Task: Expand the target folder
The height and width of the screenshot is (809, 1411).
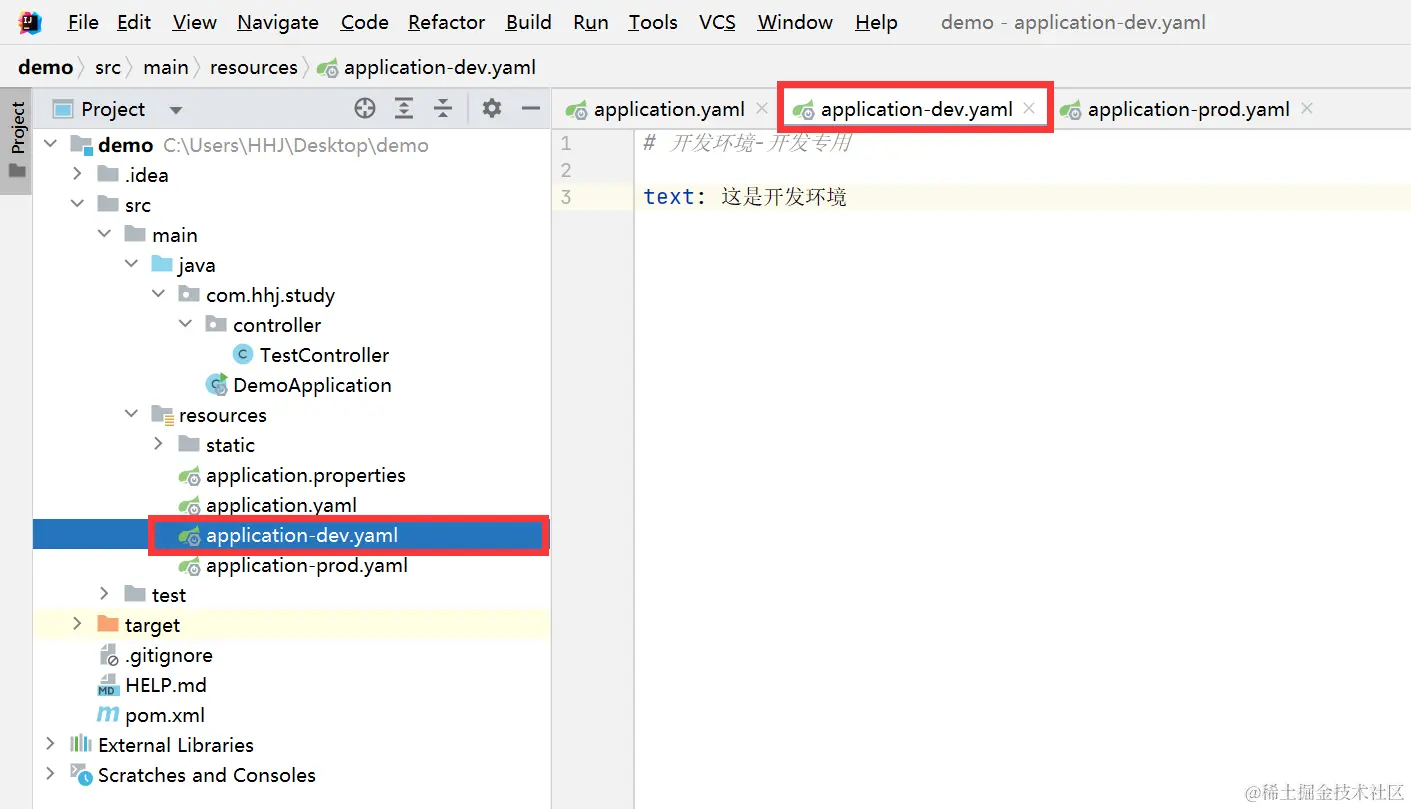Action: click(x=77, y=624)
